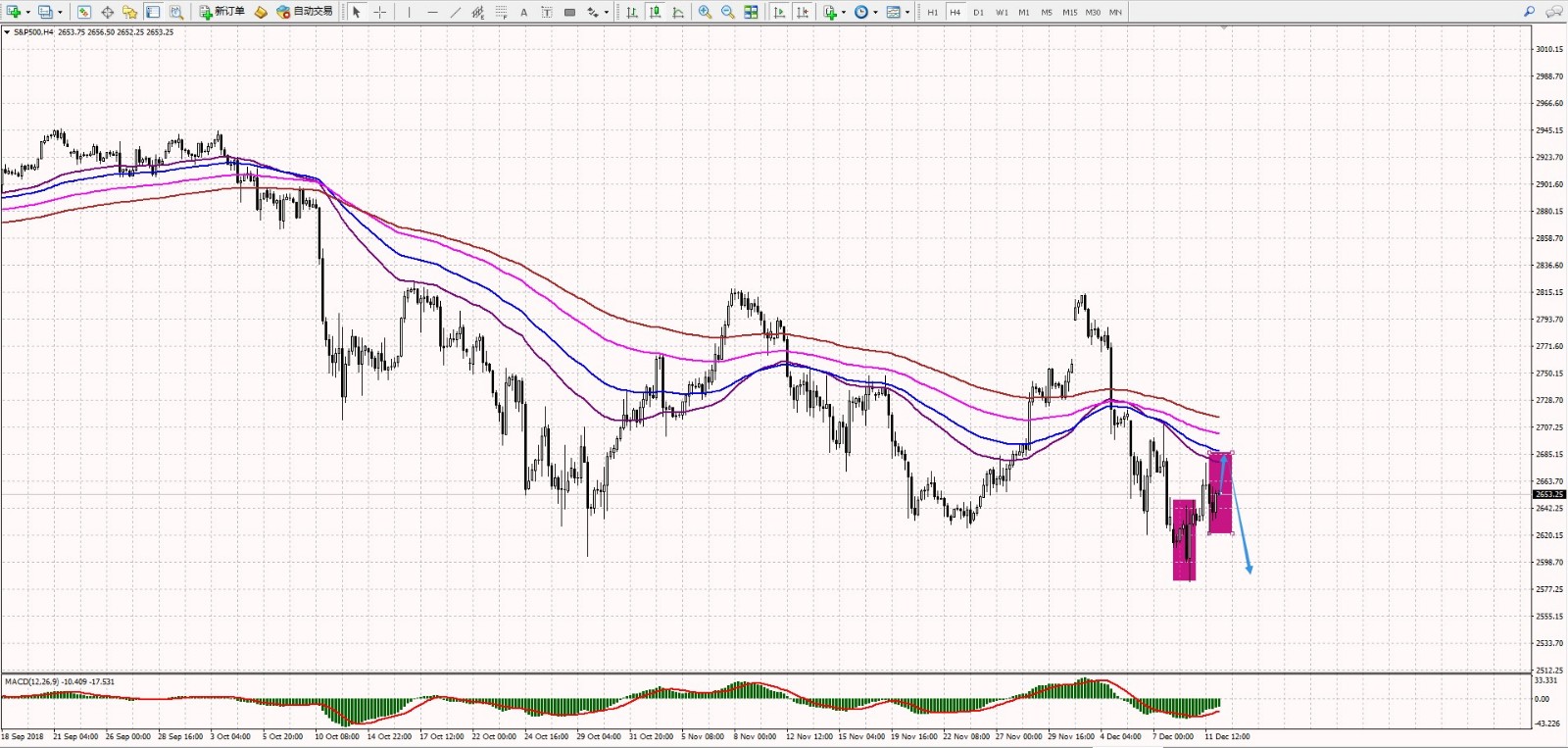Select the crosshair tool
The height and width of the screenshot is (748, 1568).
(x=380, y=12)
